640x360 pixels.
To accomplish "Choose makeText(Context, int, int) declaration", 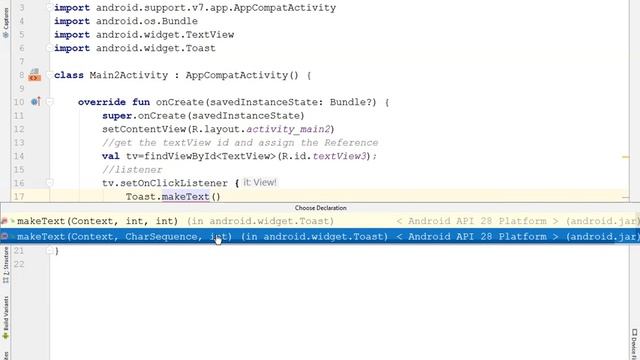I will [320, 221].
